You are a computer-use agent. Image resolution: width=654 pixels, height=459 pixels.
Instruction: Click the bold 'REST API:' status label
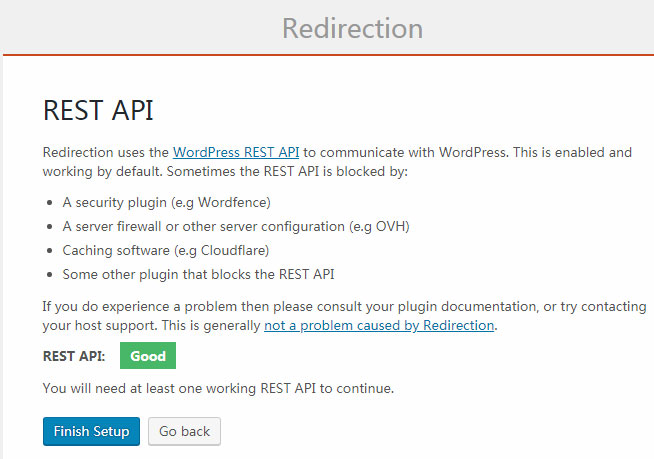74,356
